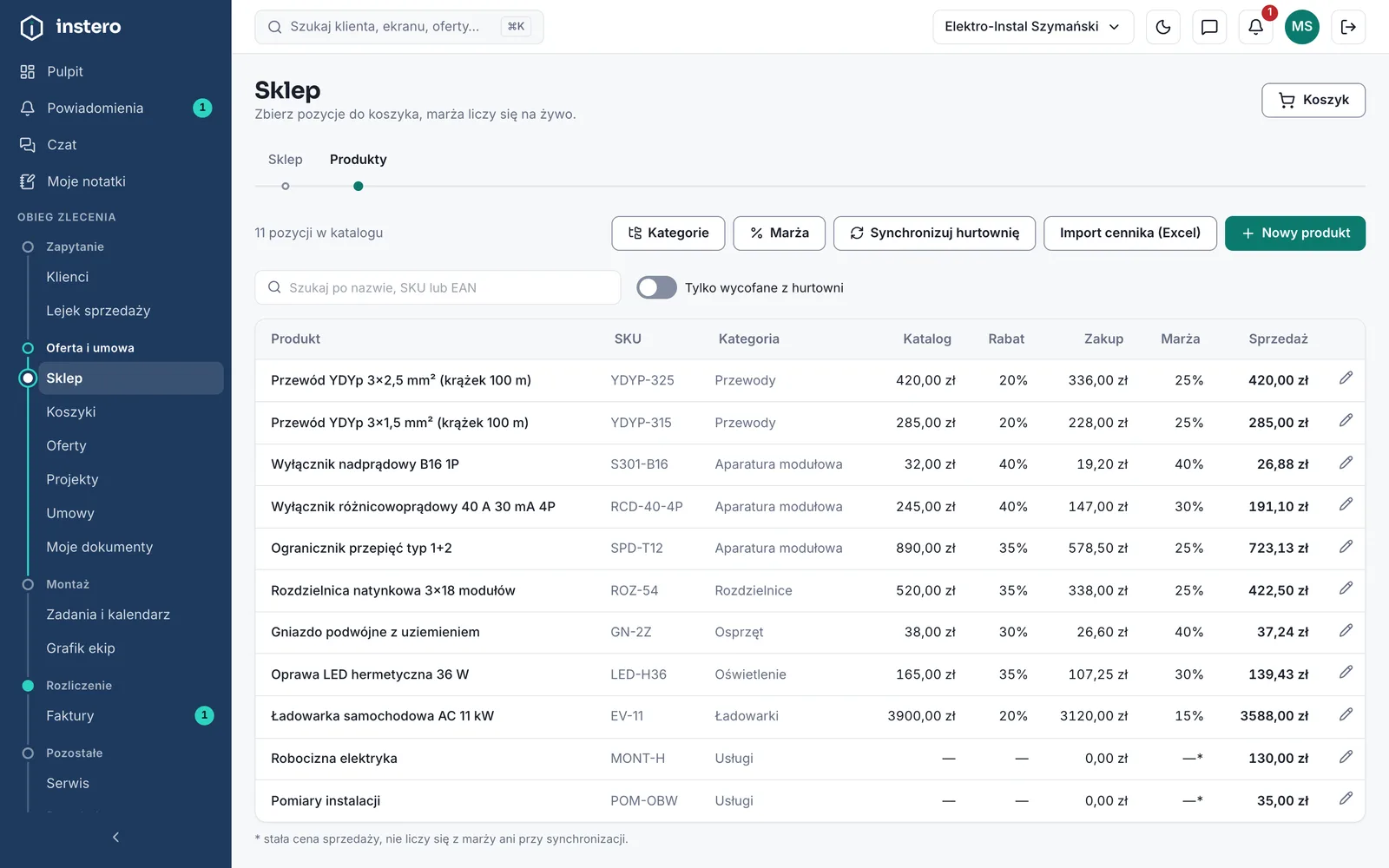Toggle dark mode moon icon

[x=1163, y=27]
